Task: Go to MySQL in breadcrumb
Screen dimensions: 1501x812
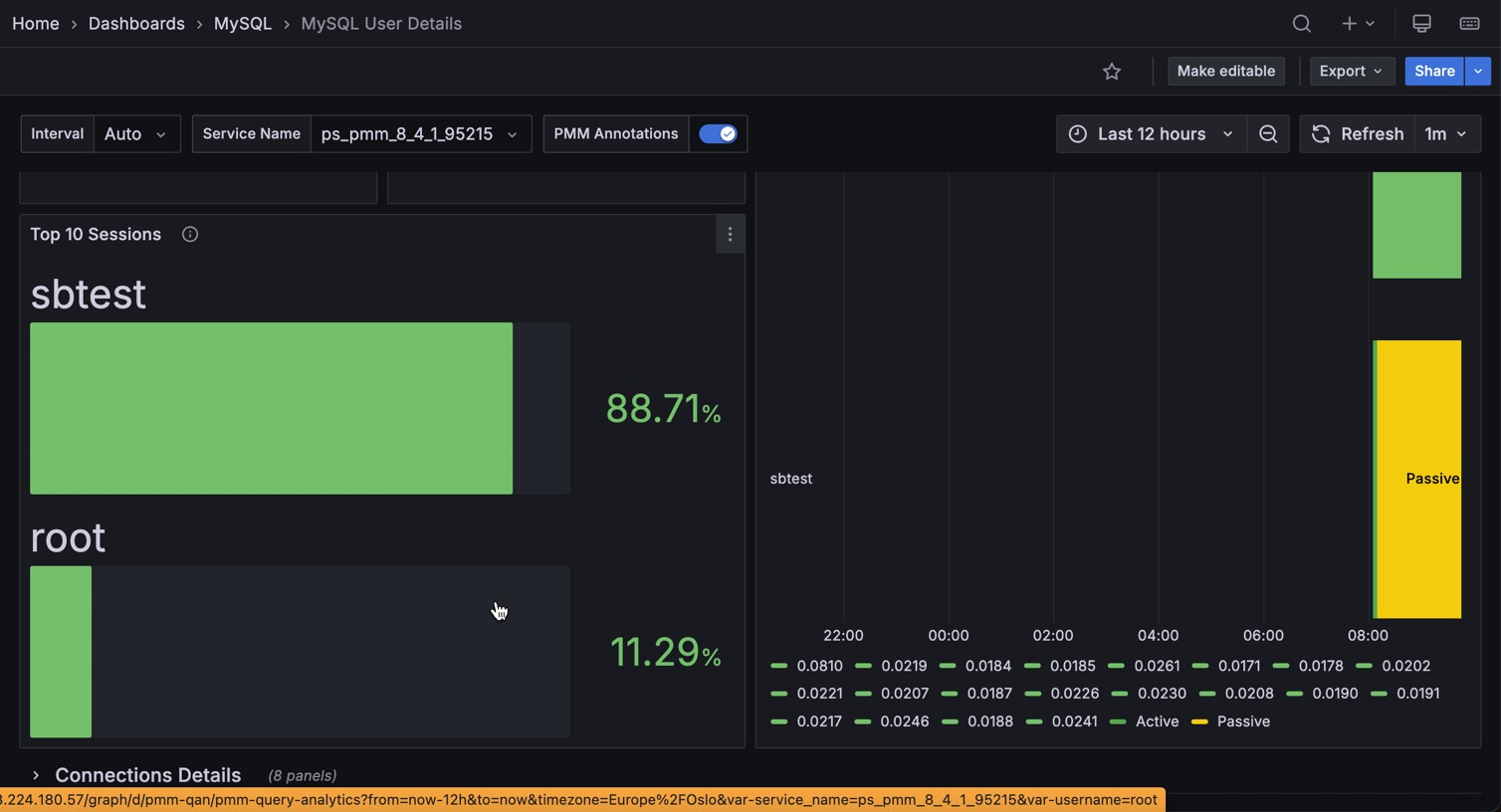Action: click(242, 24)
